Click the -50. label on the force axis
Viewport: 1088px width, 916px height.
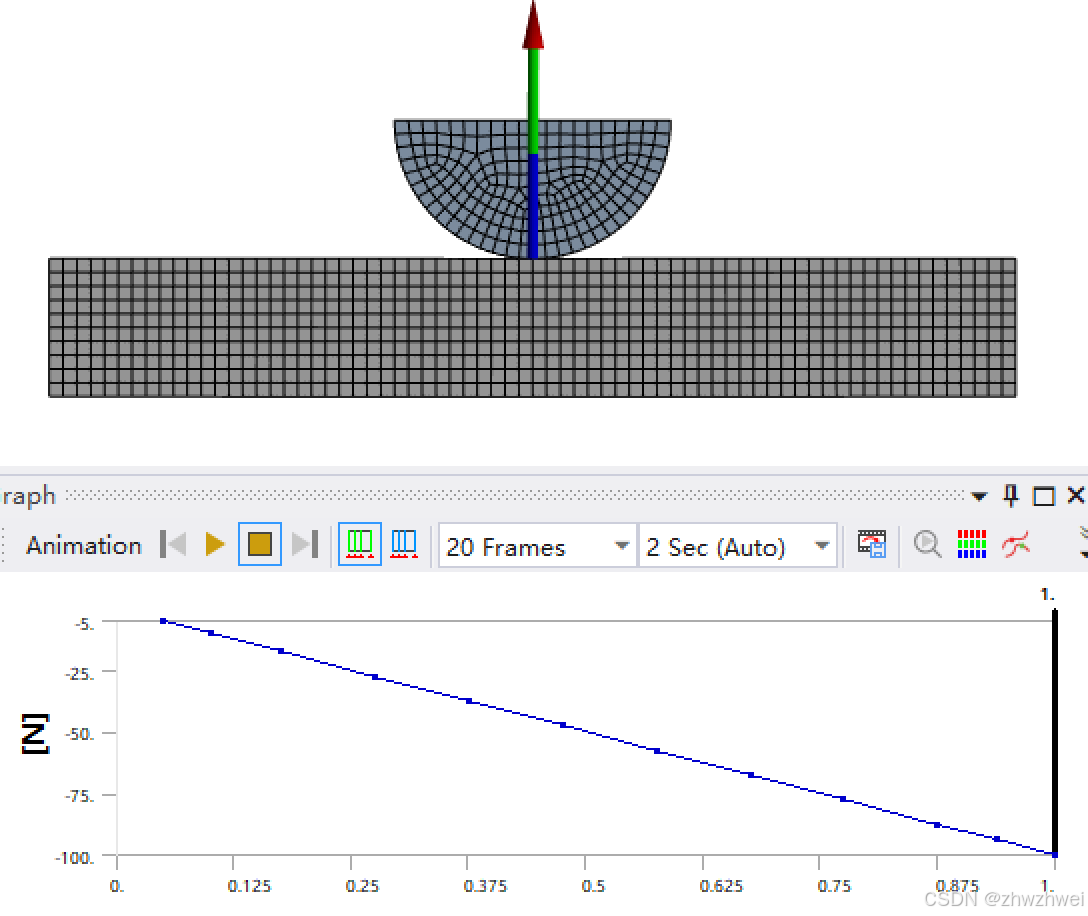pos(79,734)
